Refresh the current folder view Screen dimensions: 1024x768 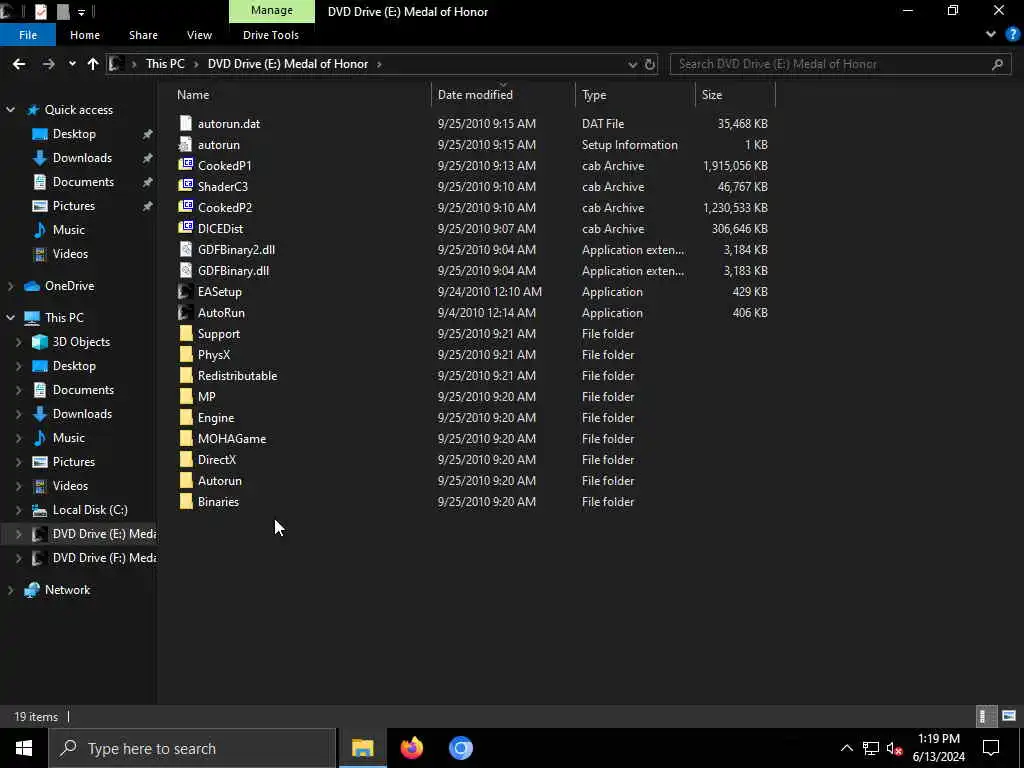(650, 64)
